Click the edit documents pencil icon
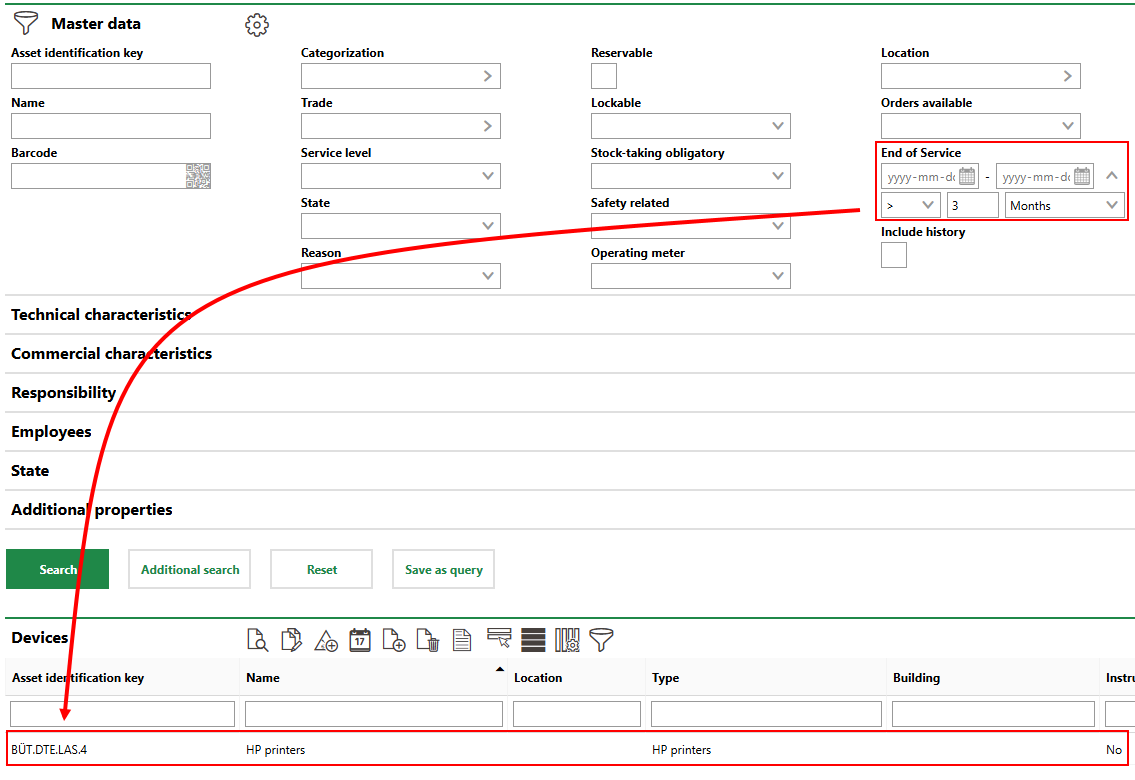This screenshot has height=780, width=1135. [x=291, y=640]
